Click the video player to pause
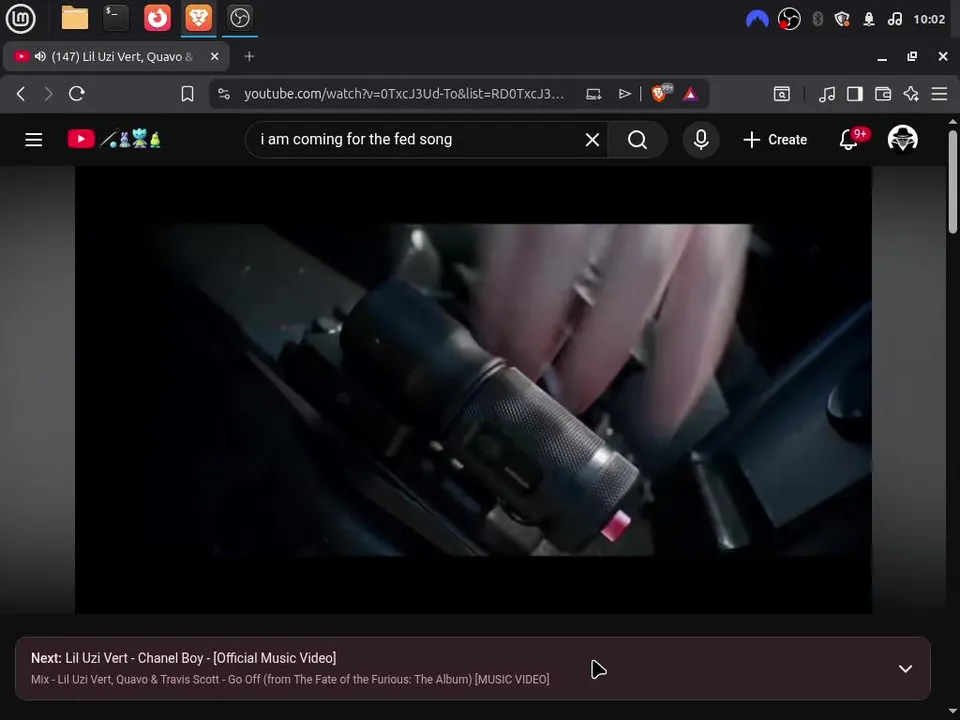The width and height of the screenshot is (960, 720). pos(473,389)
